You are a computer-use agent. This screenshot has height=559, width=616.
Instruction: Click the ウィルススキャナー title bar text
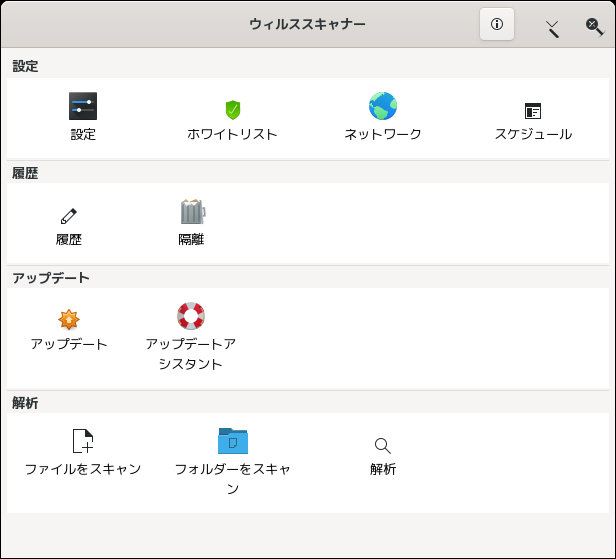pyautogui.click(x=307, y=24)
